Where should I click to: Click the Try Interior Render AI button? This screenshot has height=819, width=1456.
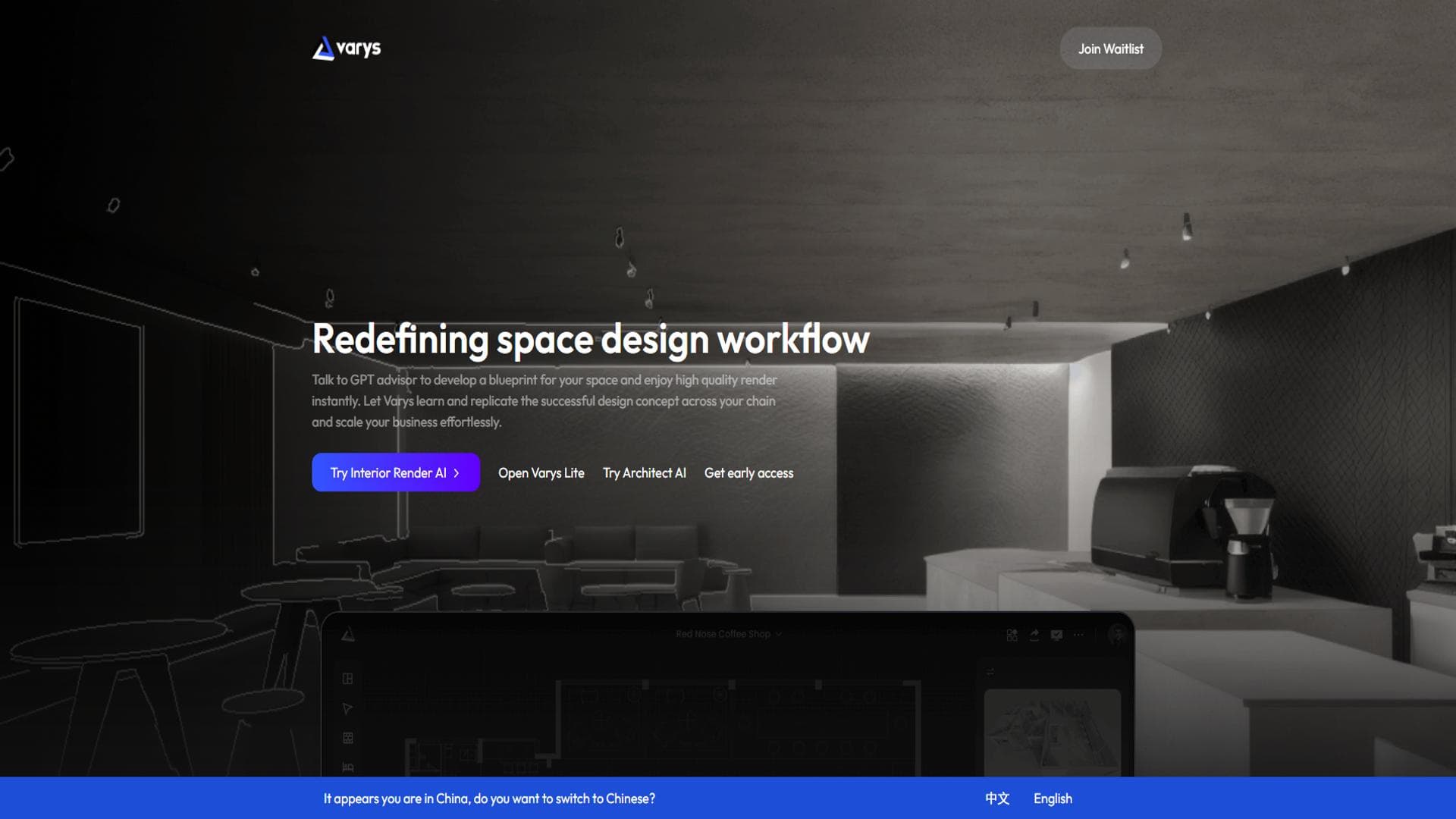pyautogui.click(x=395, y=472)
